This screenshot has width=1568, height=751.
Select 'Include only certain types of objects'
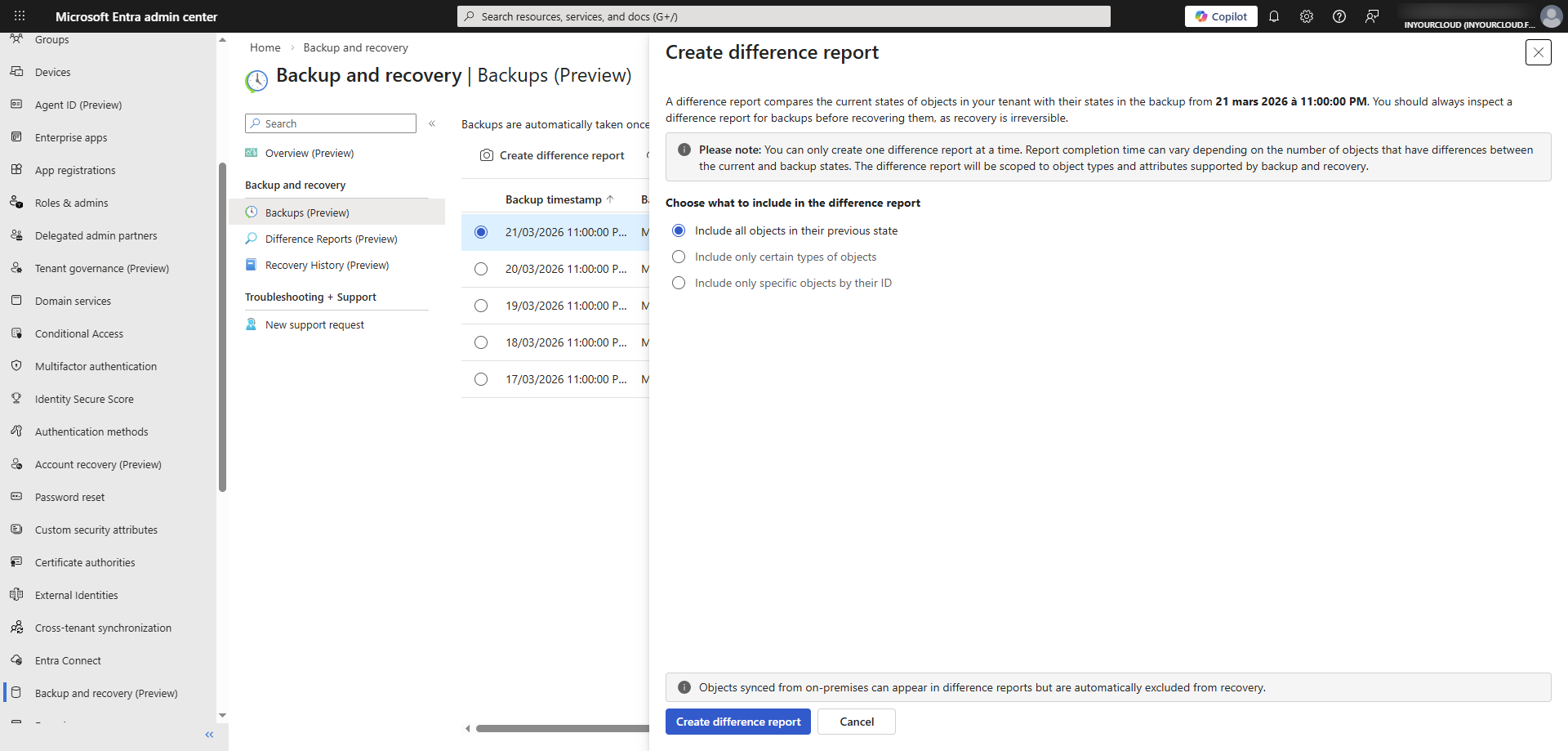pos(679,257)
